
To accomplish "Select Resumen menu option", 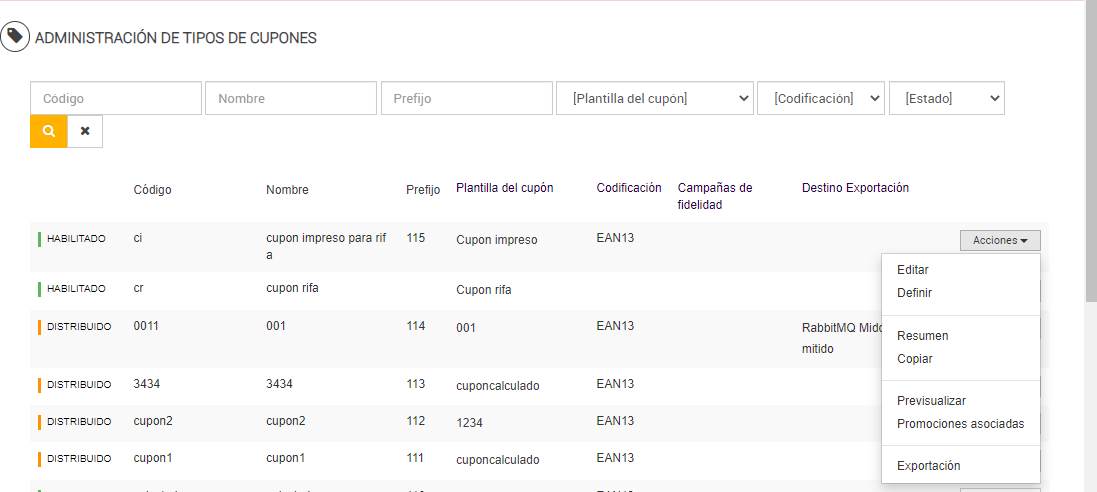I will point(922,336).
